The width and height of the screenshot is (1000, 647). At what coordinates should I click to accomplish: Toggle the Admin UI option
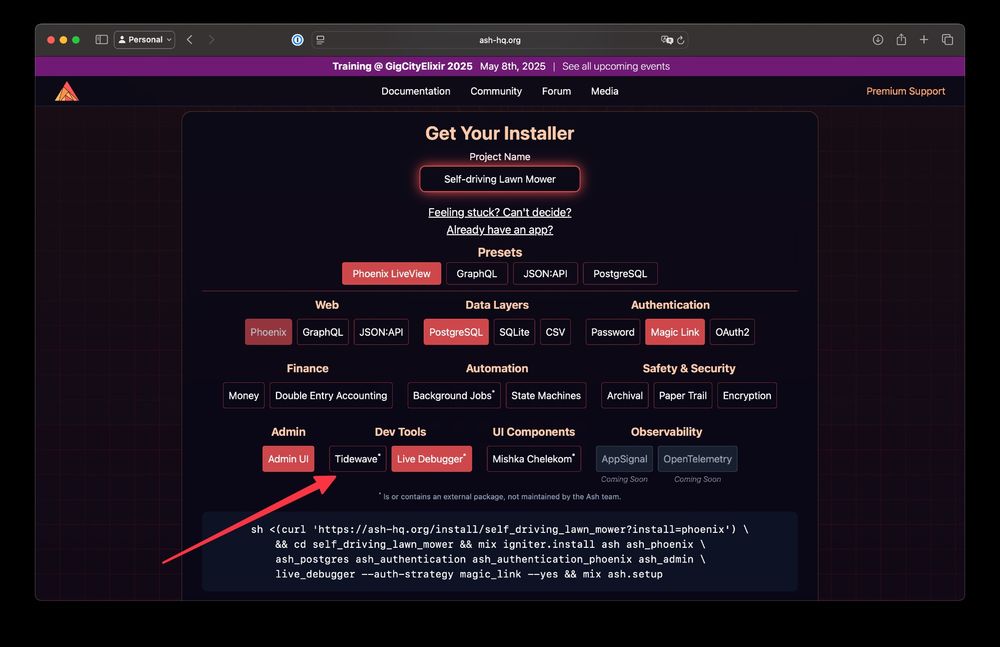pyautogui.click(x=288, y=459)
